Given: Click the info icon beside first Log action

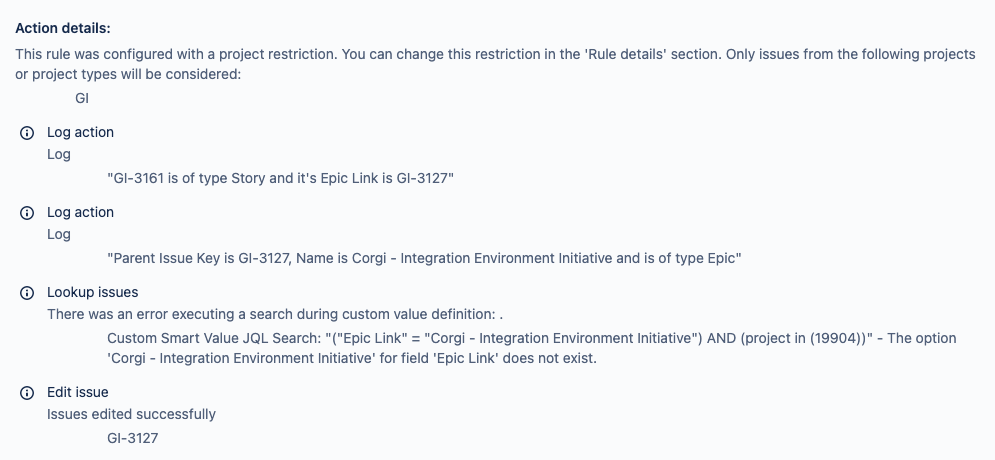Looking at the screenshot, I should click(27, 133).
